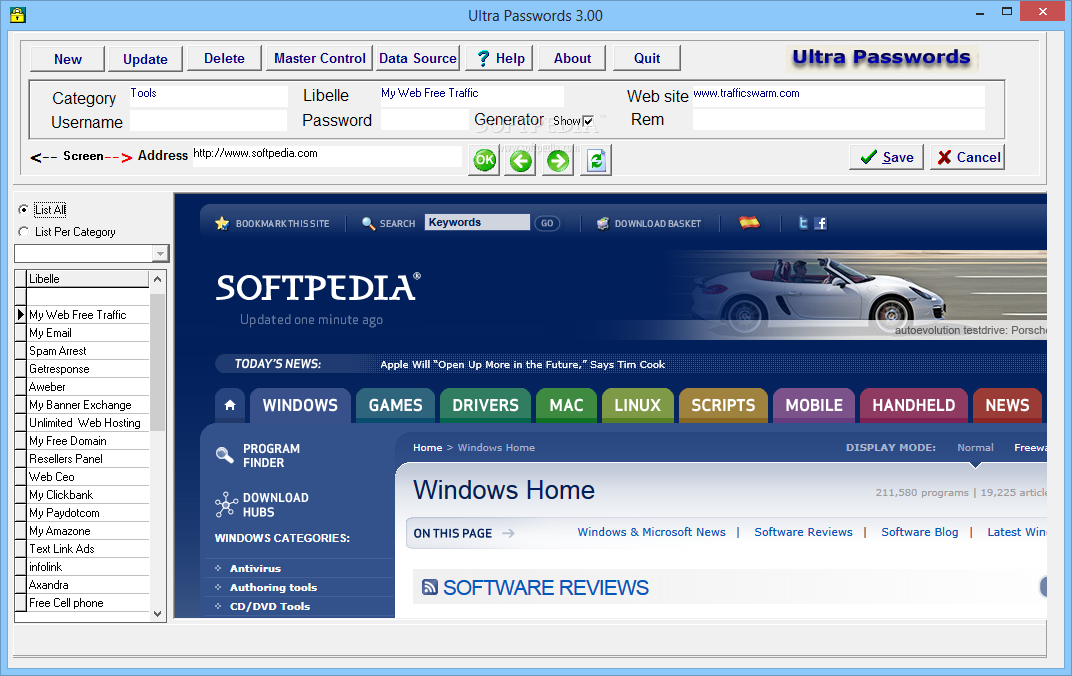Click the red X on Cancel
The height and width of the screenshot is (676, 1072).
coord(944,157)
